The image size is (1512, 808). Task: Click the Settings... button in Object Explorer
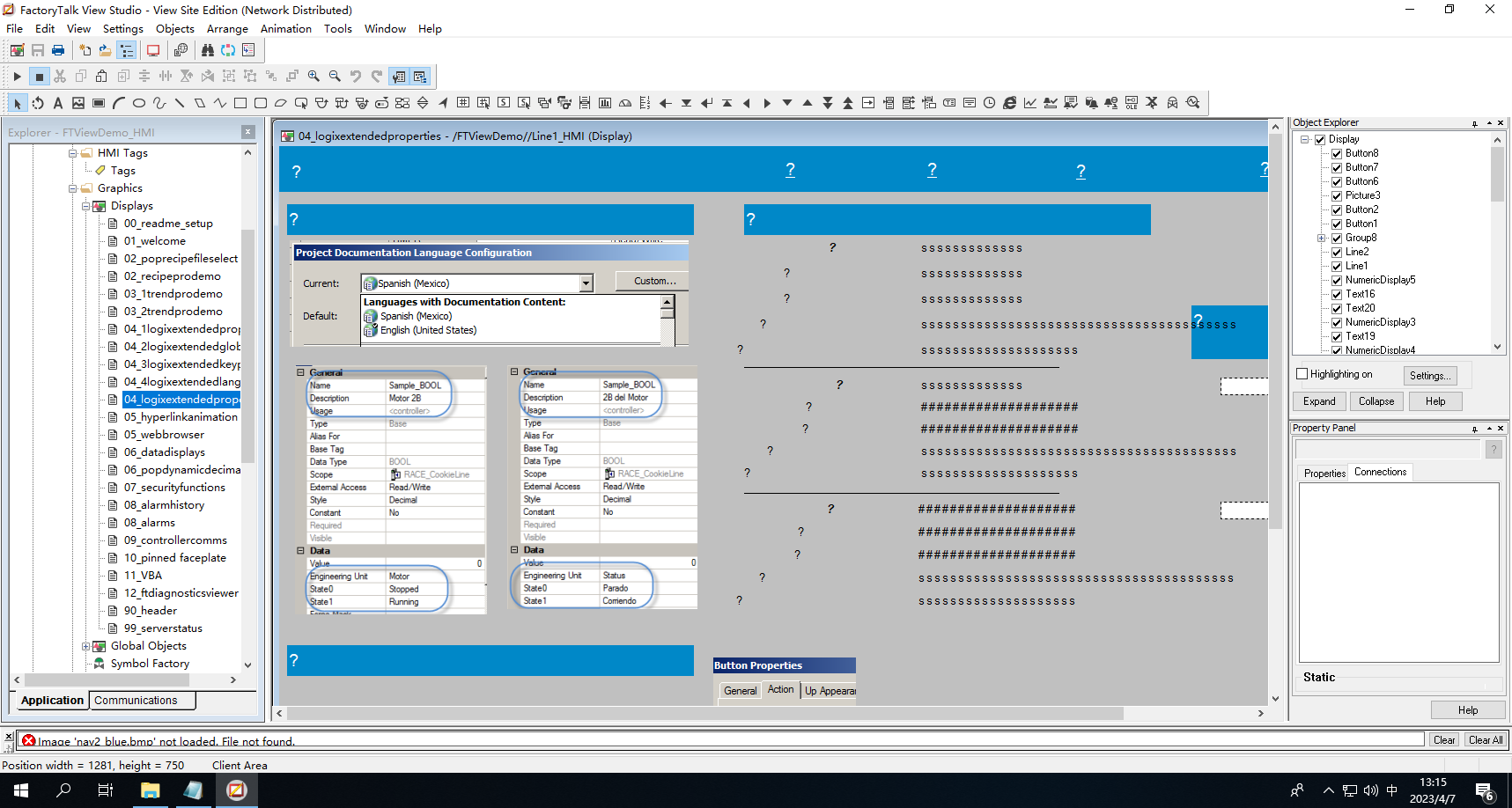1429,376
